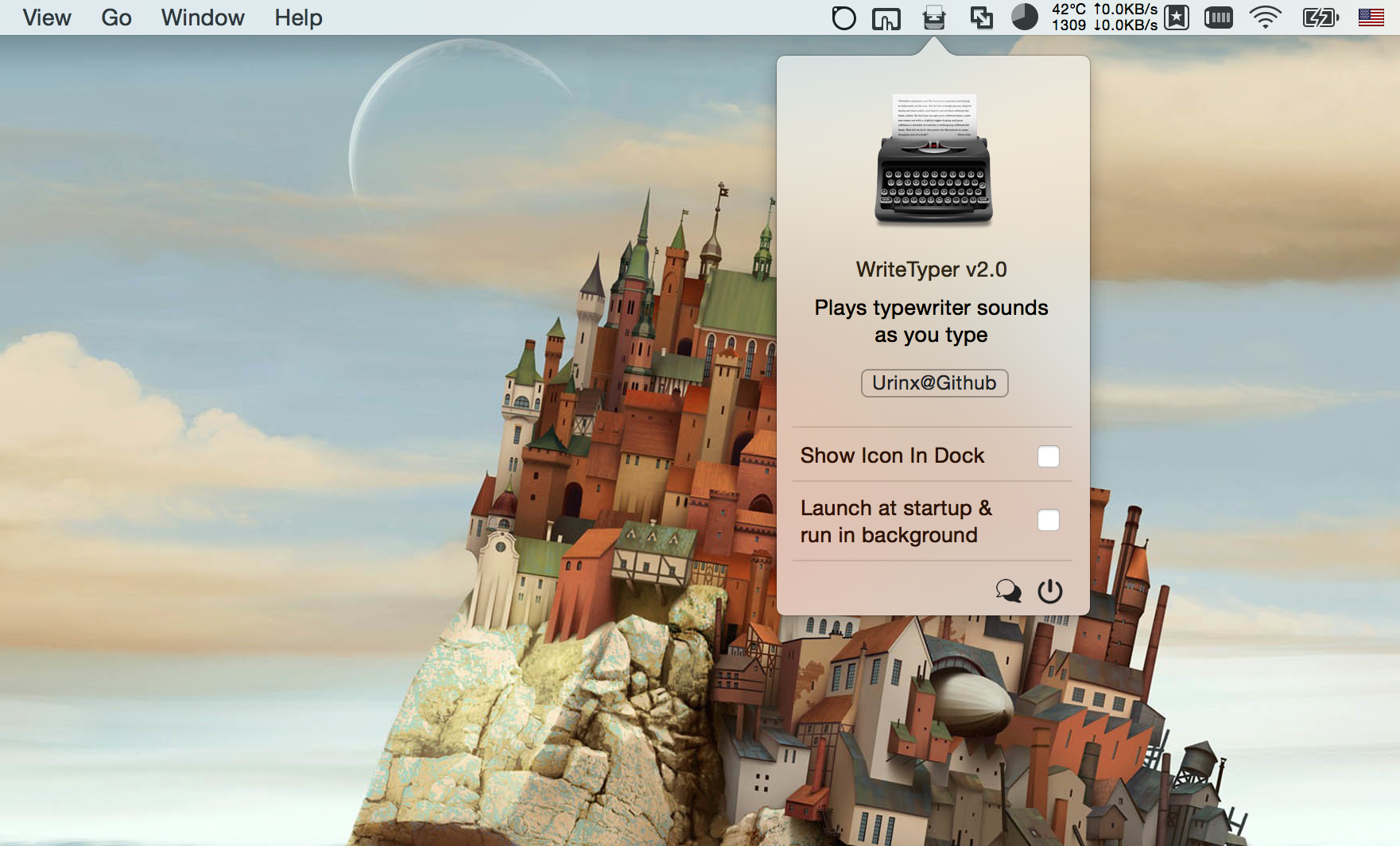Open the Help menu
This screenshot has height=846, width=1400.
[298, 17]
